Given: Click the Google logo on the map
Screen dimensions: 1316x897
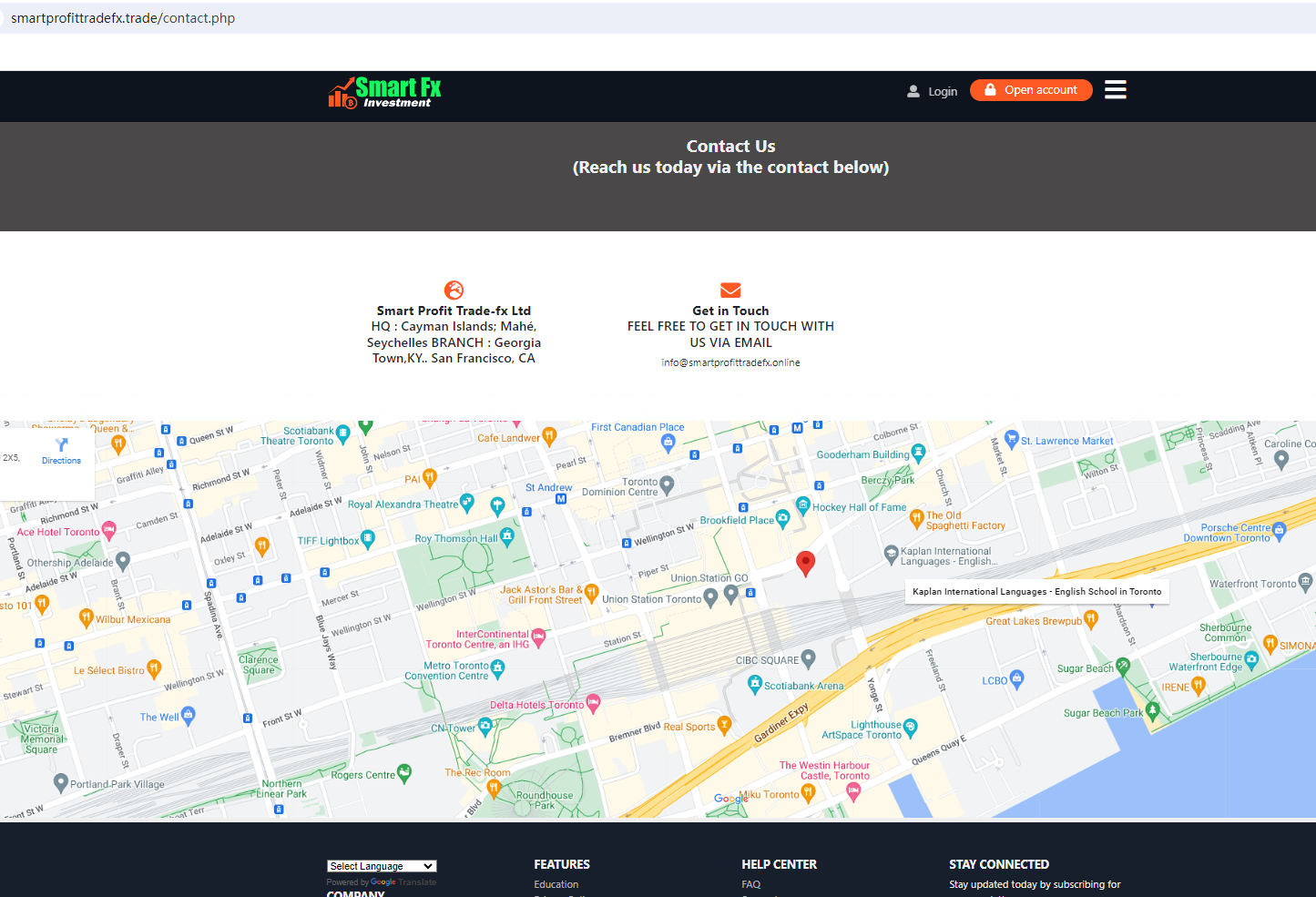Looking at the screenshot, I should point(730,799).
